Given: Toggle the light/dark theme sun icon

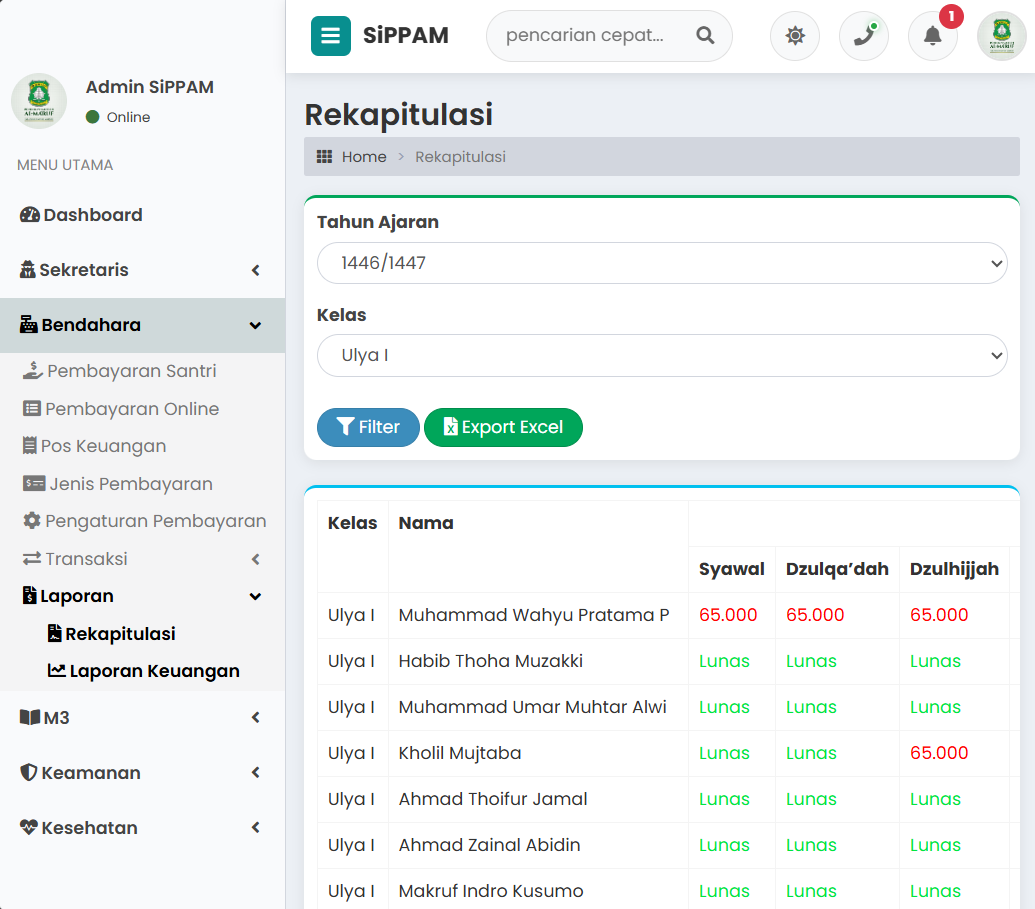Looking at the screenshot, I should point(795,36).
